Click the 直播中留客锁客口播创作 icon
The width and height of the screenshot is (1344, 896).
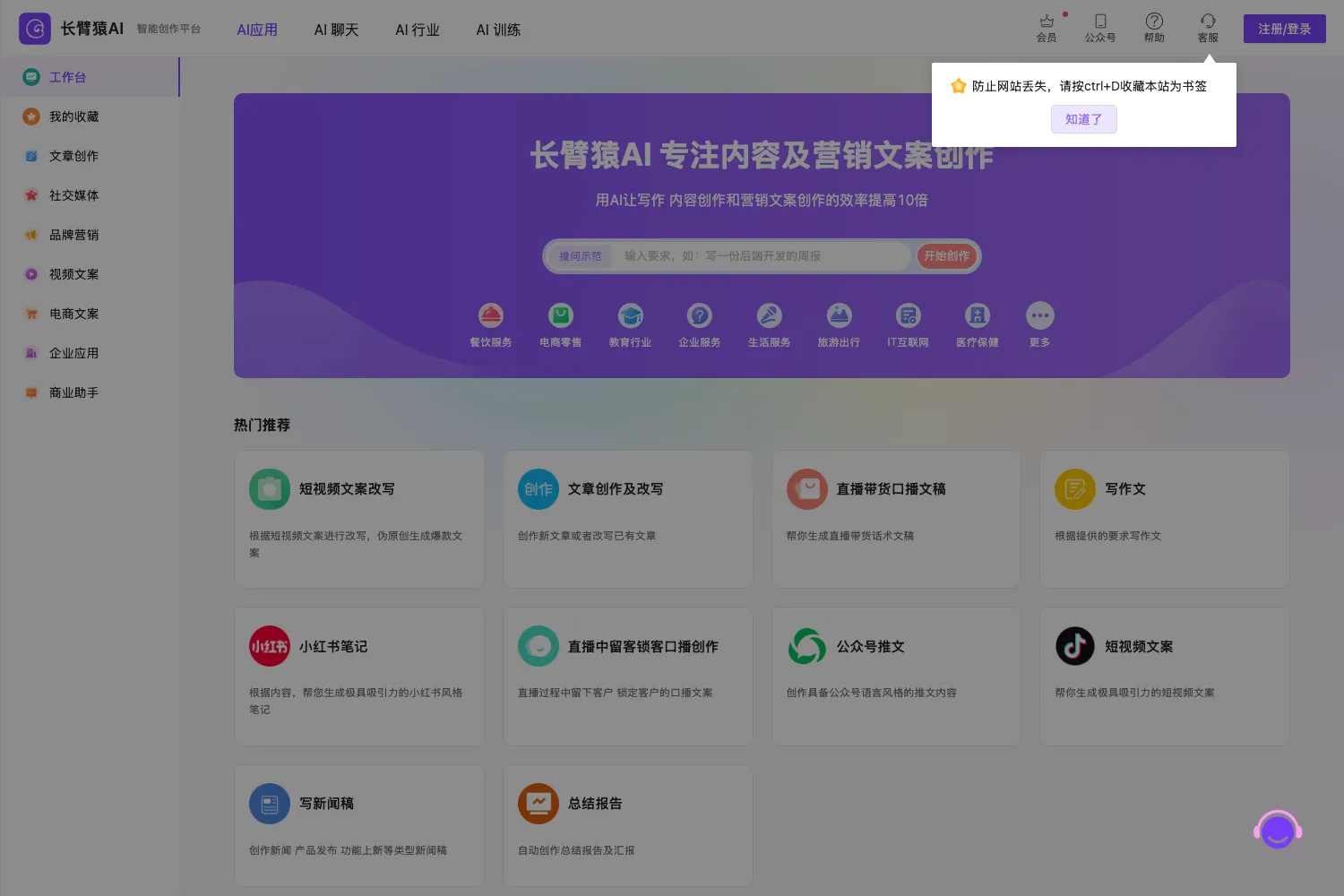(x=538, y=646)
